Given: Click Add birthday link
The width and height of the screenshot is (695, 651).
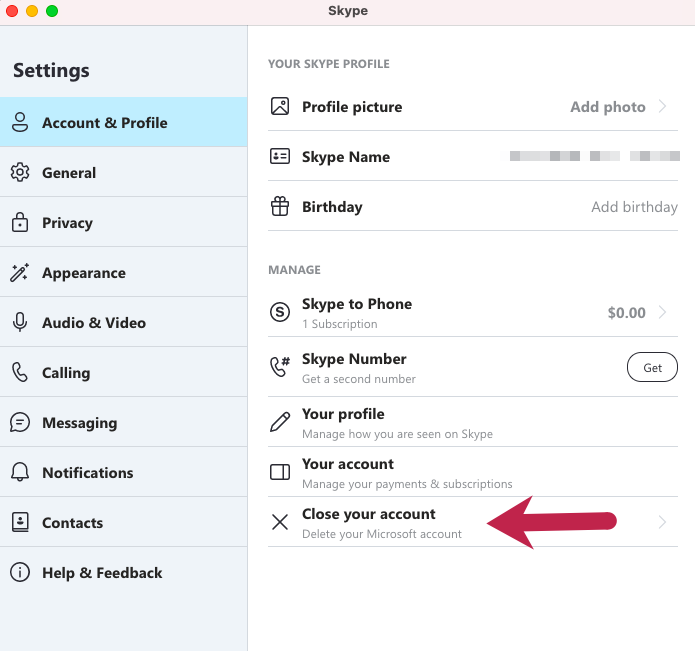Looking at the screenshot, I should (634, 207).
